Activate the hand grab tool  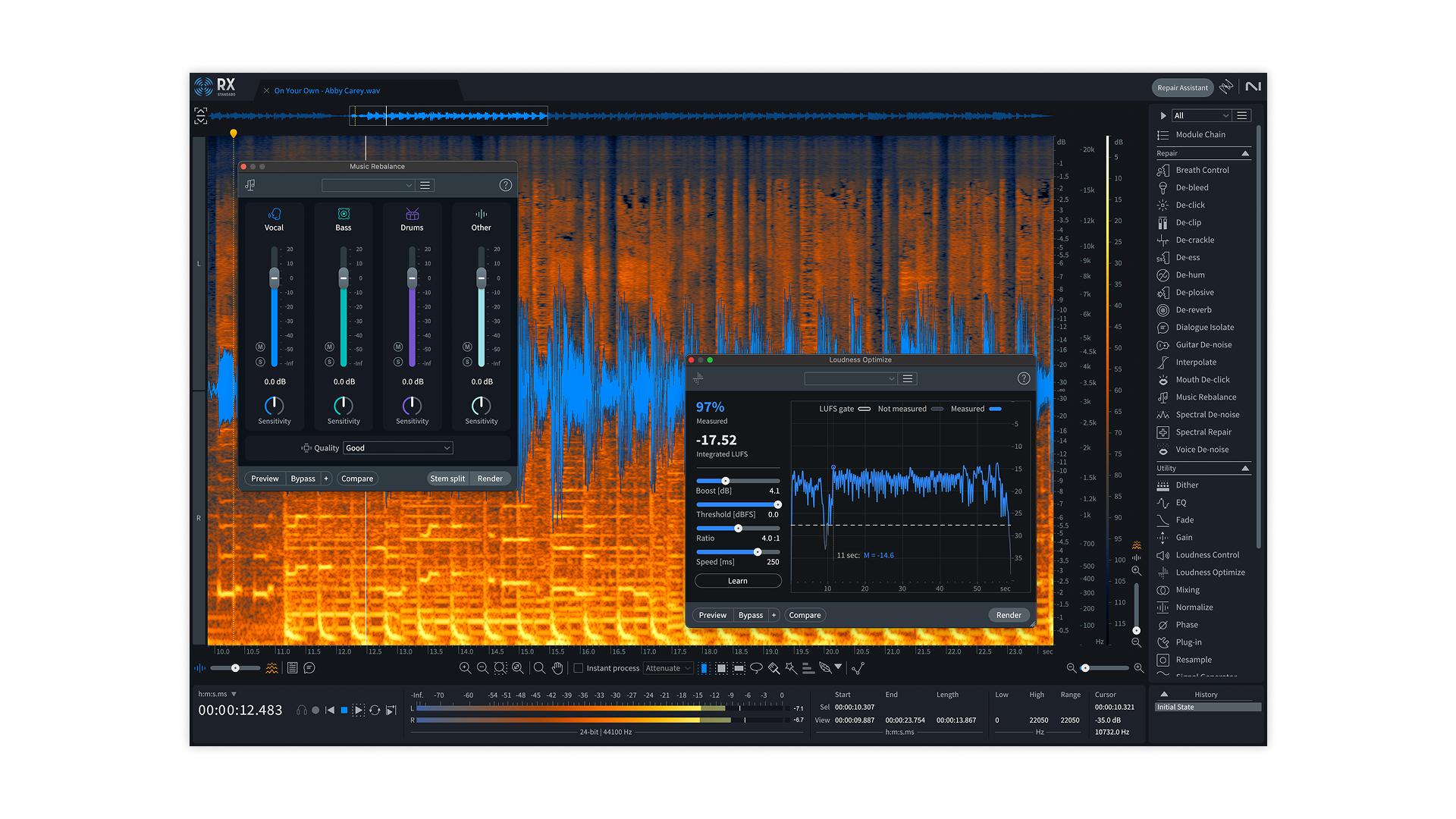click(x=557, y=668)
